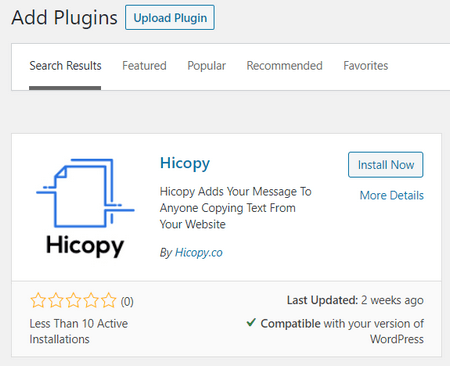Screen dimensions: 450x366
Task: Switch to the Search Results tab
Action: coord(65,66)
